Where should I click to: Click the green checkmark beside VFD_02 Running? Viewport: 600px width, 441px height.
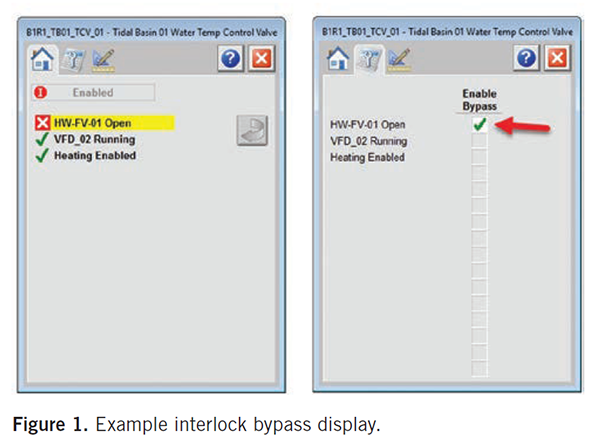click(x=41, y=140)
